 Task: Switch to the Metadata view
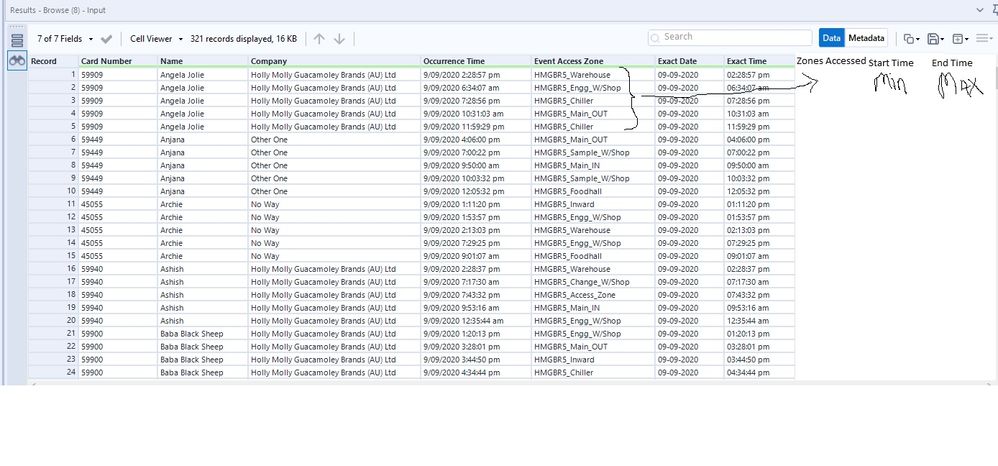[x=866, y=38]
